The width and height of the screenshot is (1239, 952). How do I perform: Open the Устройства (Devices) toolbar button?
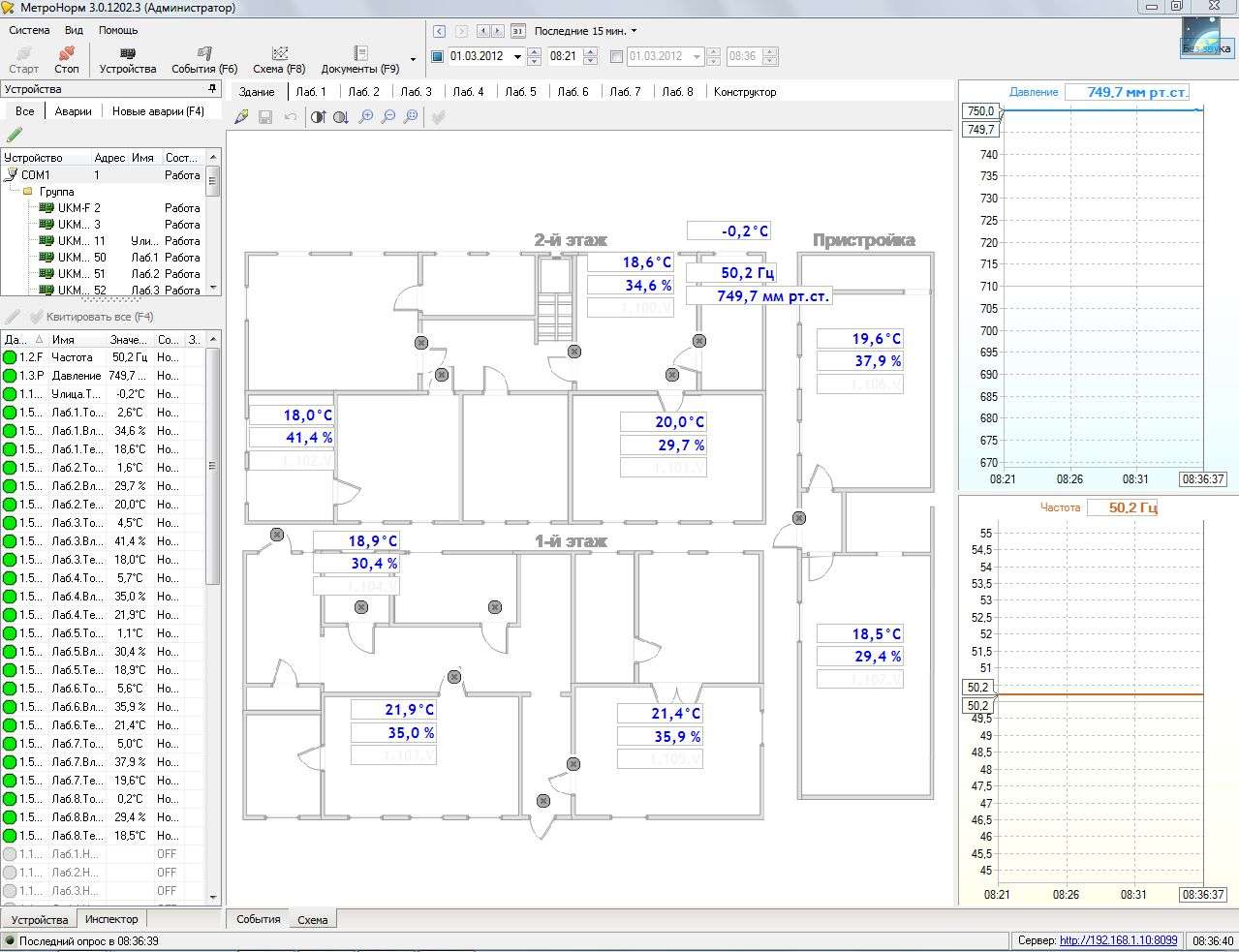click(127, 59)
